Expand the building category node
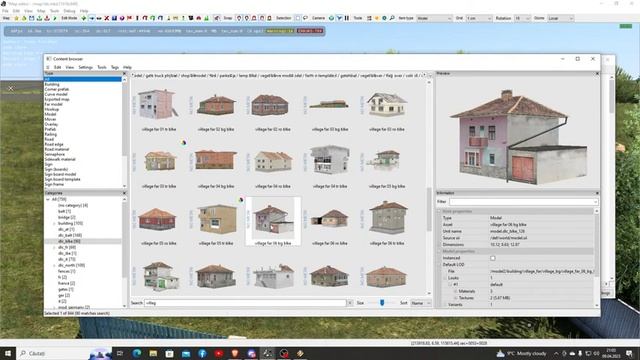This screenshot has height=360, width=640. [x=54, y=223]
